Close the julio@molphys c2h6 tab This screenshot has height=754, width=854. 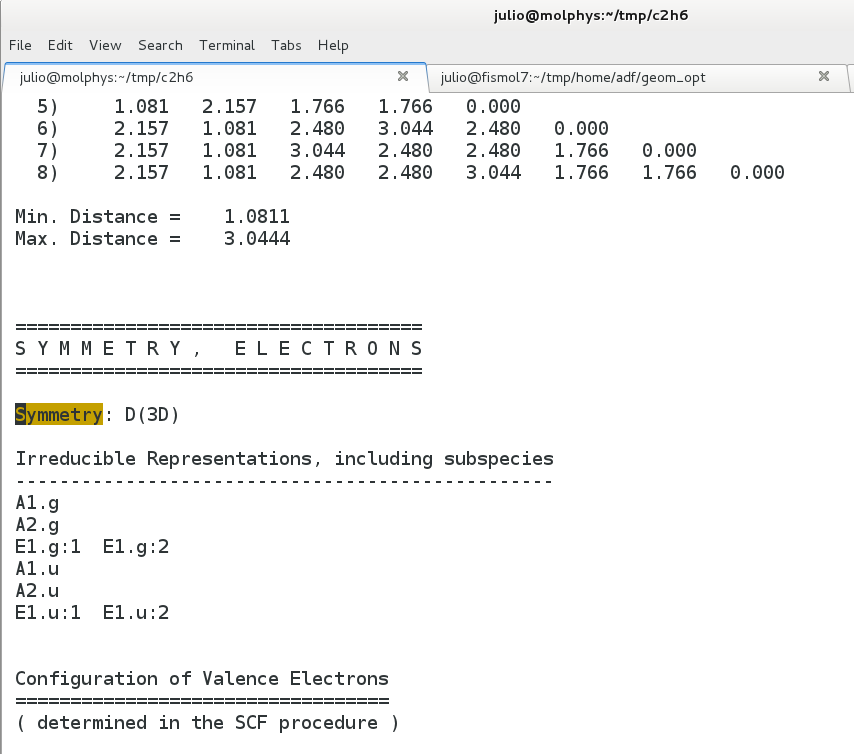[x=403, y=77]
